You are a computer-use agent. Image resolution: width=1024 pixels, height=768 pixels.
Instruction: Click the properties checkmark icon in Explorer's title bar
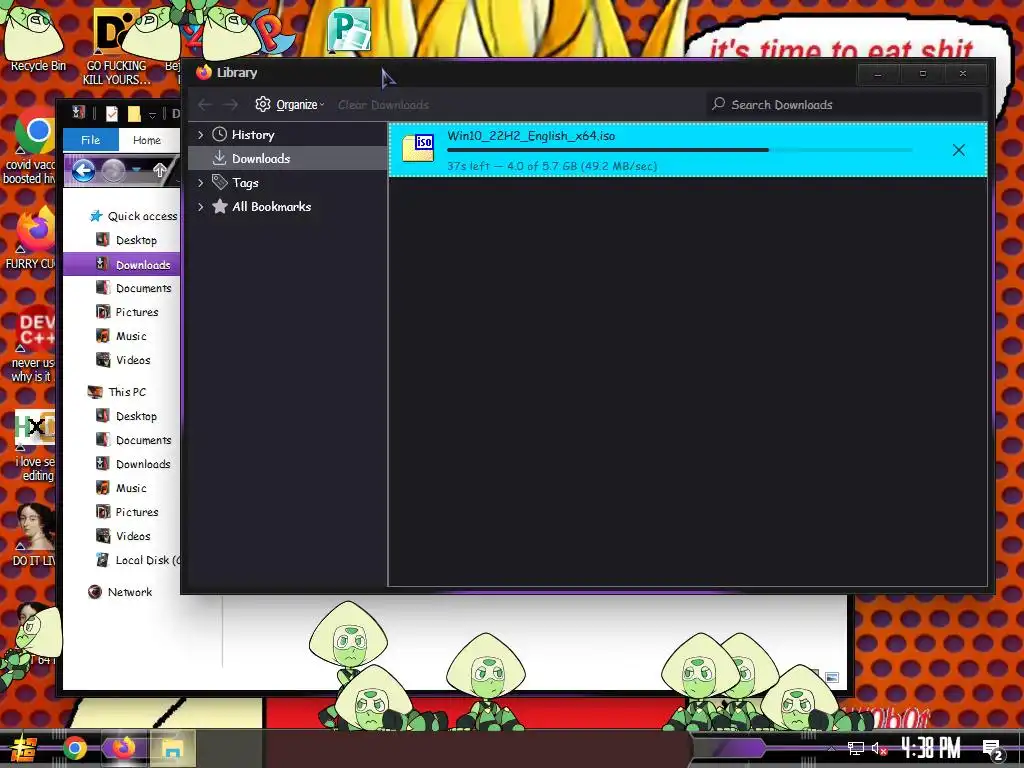coord(112,114)
